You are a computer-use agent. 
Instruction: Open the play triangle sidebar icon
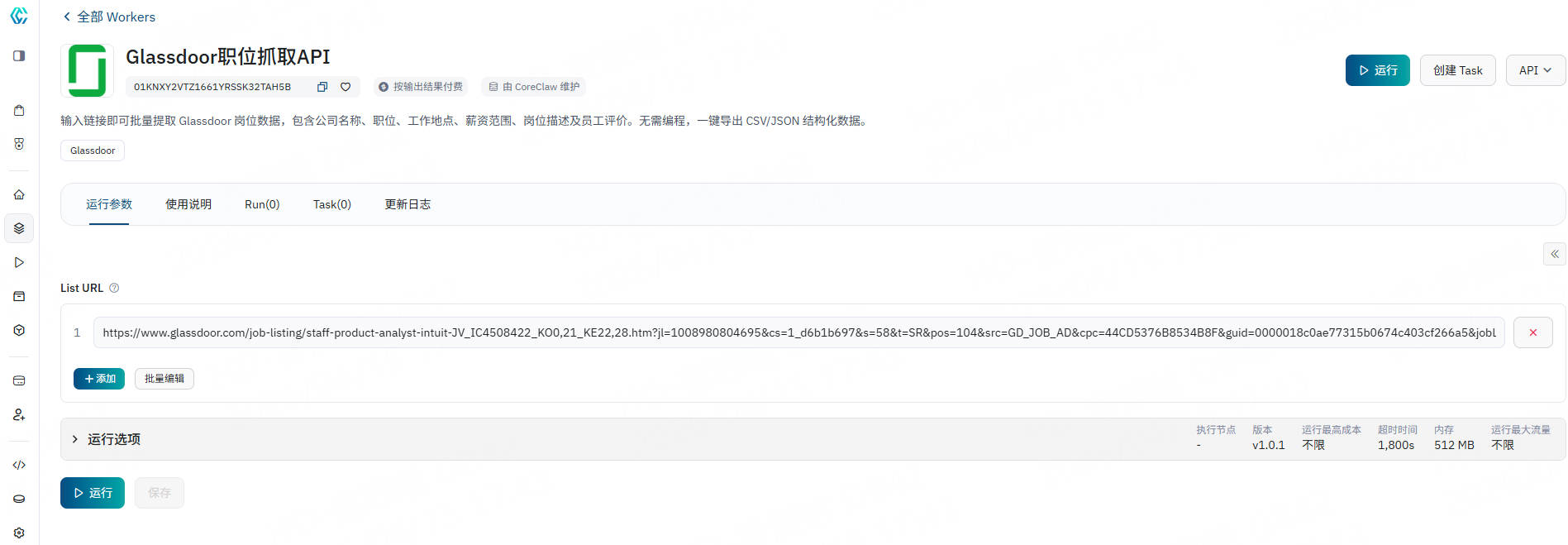point(19,262)
